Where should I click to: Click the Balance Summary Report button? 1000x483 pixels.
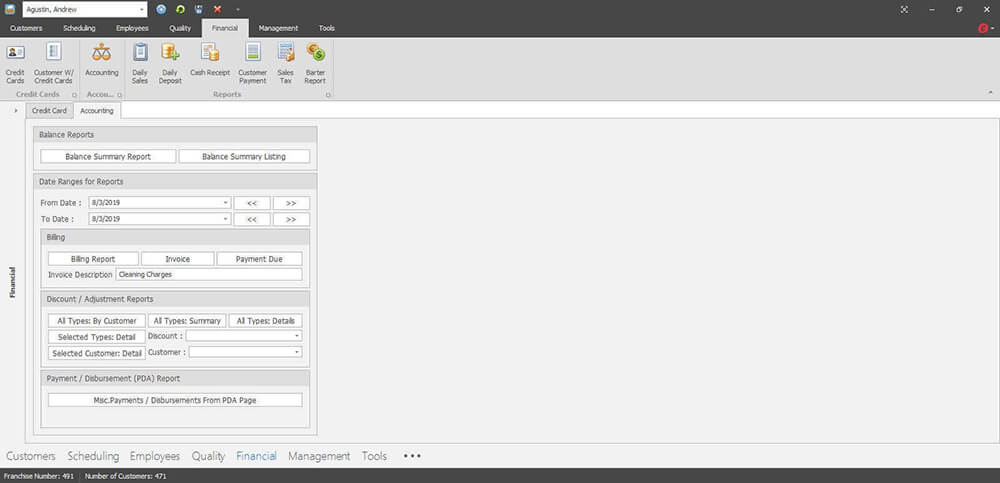[x=108, y=157]
